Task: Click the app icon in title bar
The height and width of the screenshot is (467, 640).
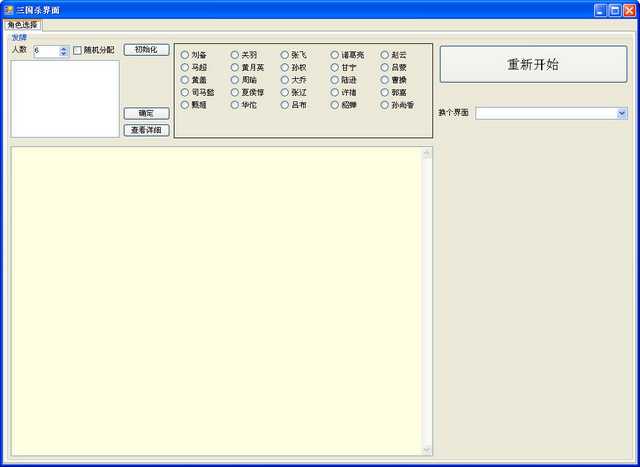Action: [x=8, y=9]
